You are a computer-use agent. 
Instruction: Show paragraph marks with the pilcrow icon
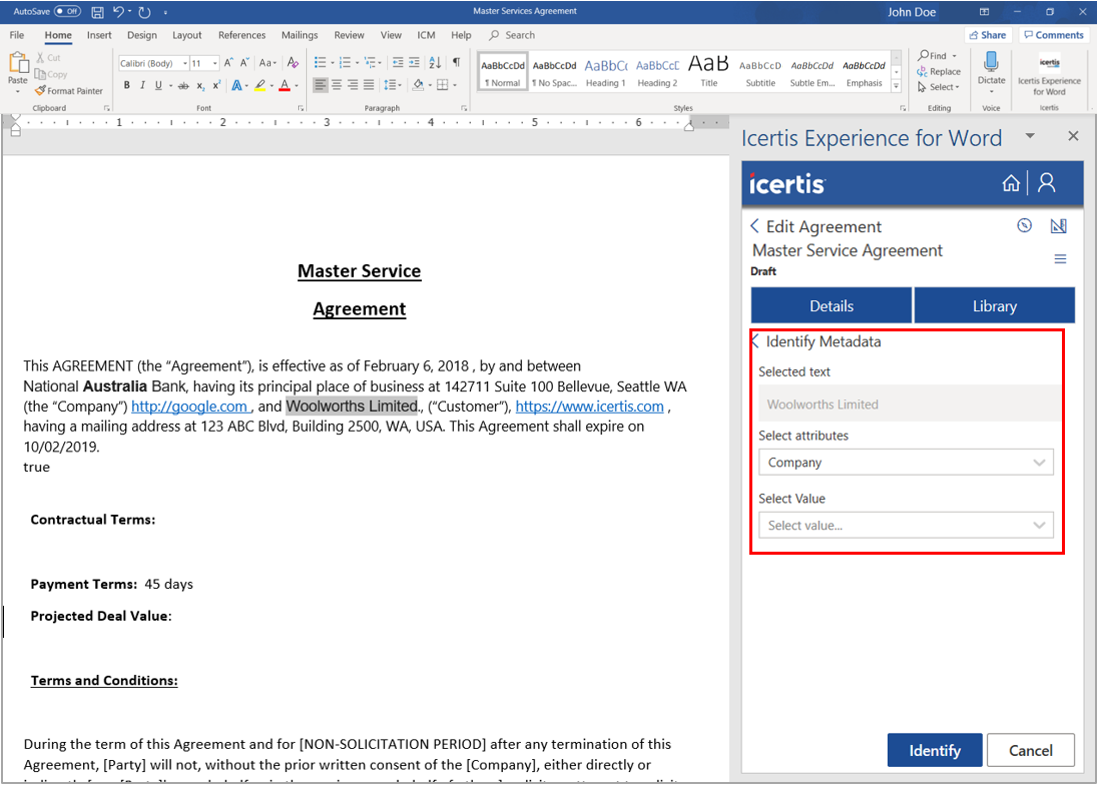click(x=455, y=62)
